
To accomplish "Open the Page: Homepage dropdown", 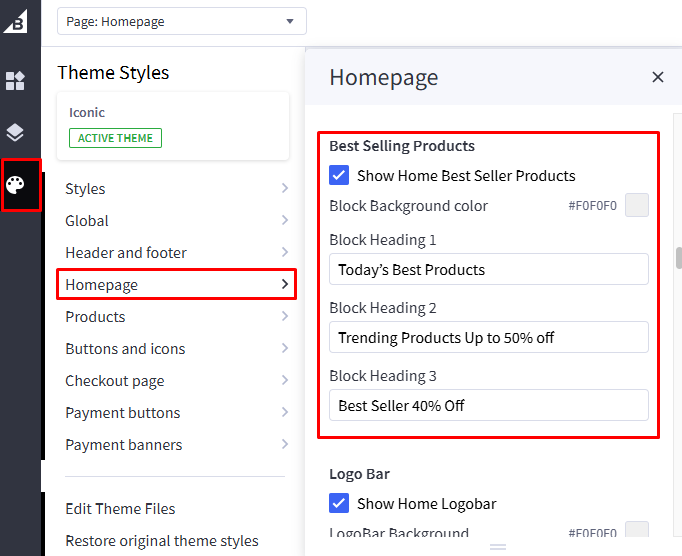I will point(181,21).
